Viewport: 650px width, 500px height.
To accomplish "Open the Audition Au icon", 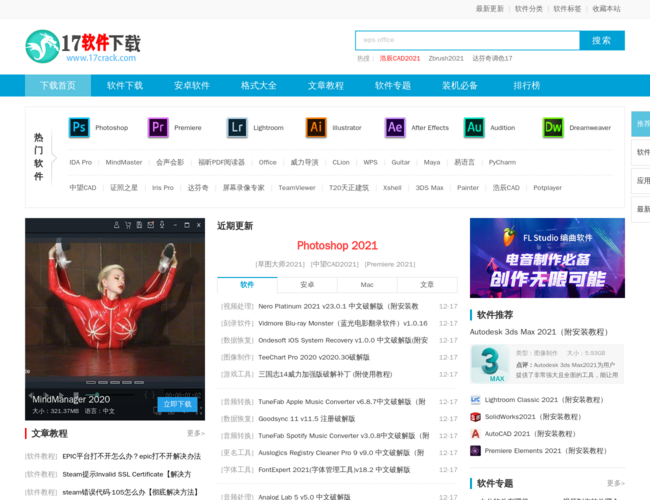I will pos(474,127).
